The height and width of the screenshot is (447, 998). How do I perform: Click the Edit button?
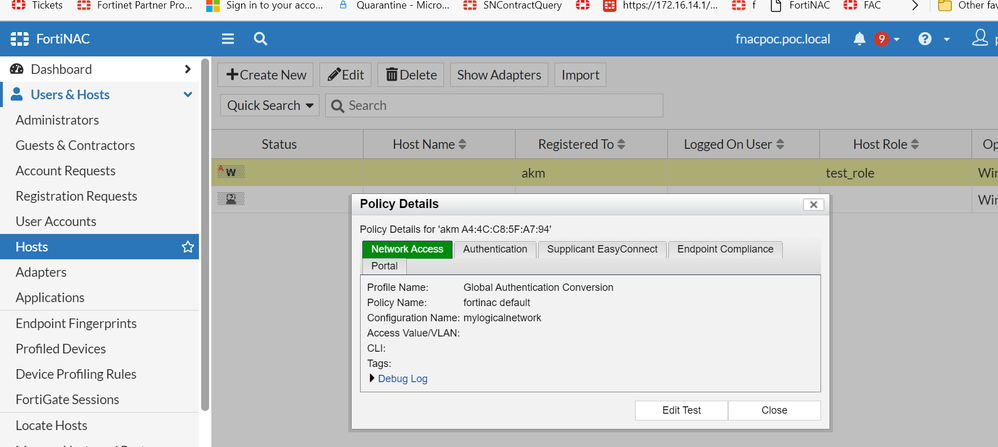[346, 74]
